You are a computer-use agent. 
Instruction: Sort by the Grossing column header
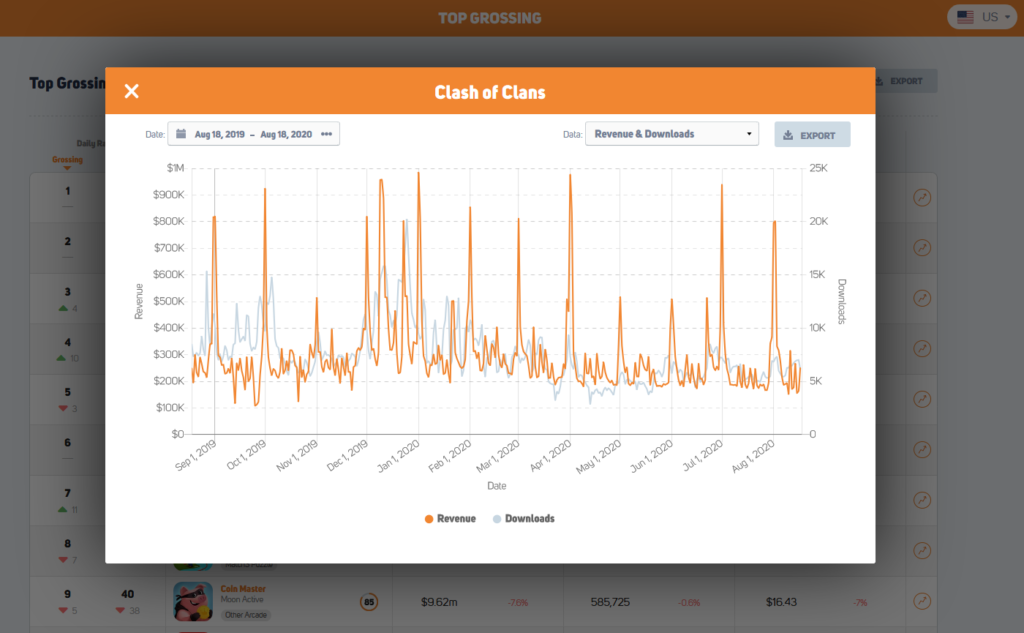click(67, 159)
